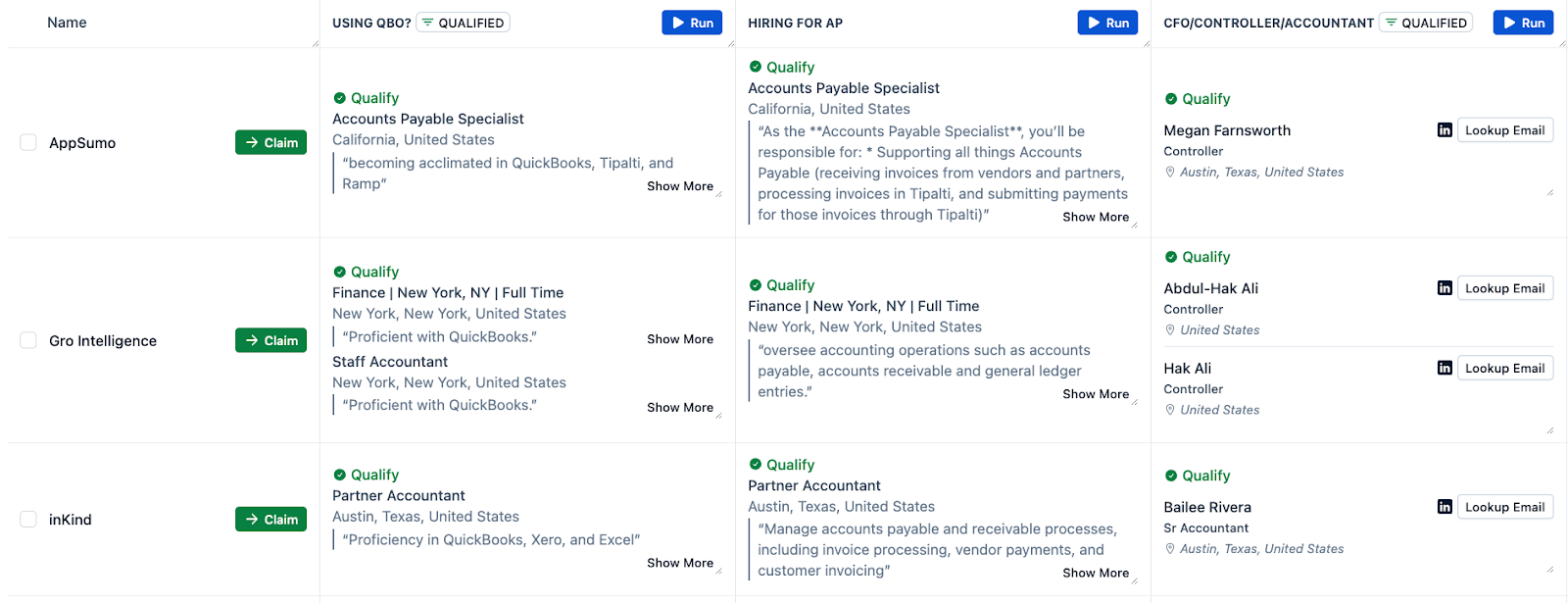Claim the inKind company
The height and width of the screenshot is (603, 1568).
pyautogui.click(x=270, y=519)
